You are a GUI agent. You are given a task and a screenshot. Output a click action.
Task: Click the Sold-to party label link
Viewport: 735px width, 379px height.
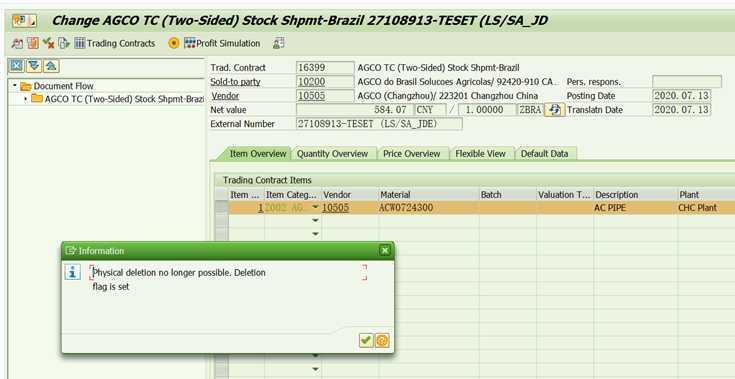point(235,82)
